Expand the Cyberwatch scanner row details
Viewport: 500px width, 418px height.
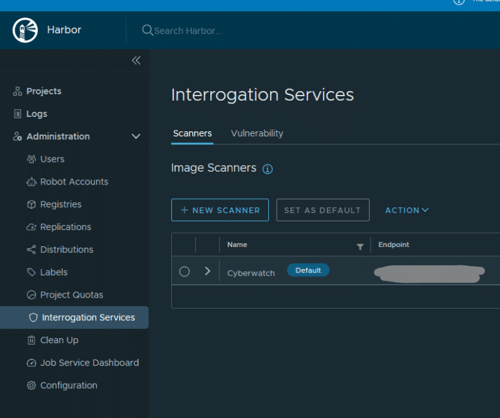[x=207, y=271]
